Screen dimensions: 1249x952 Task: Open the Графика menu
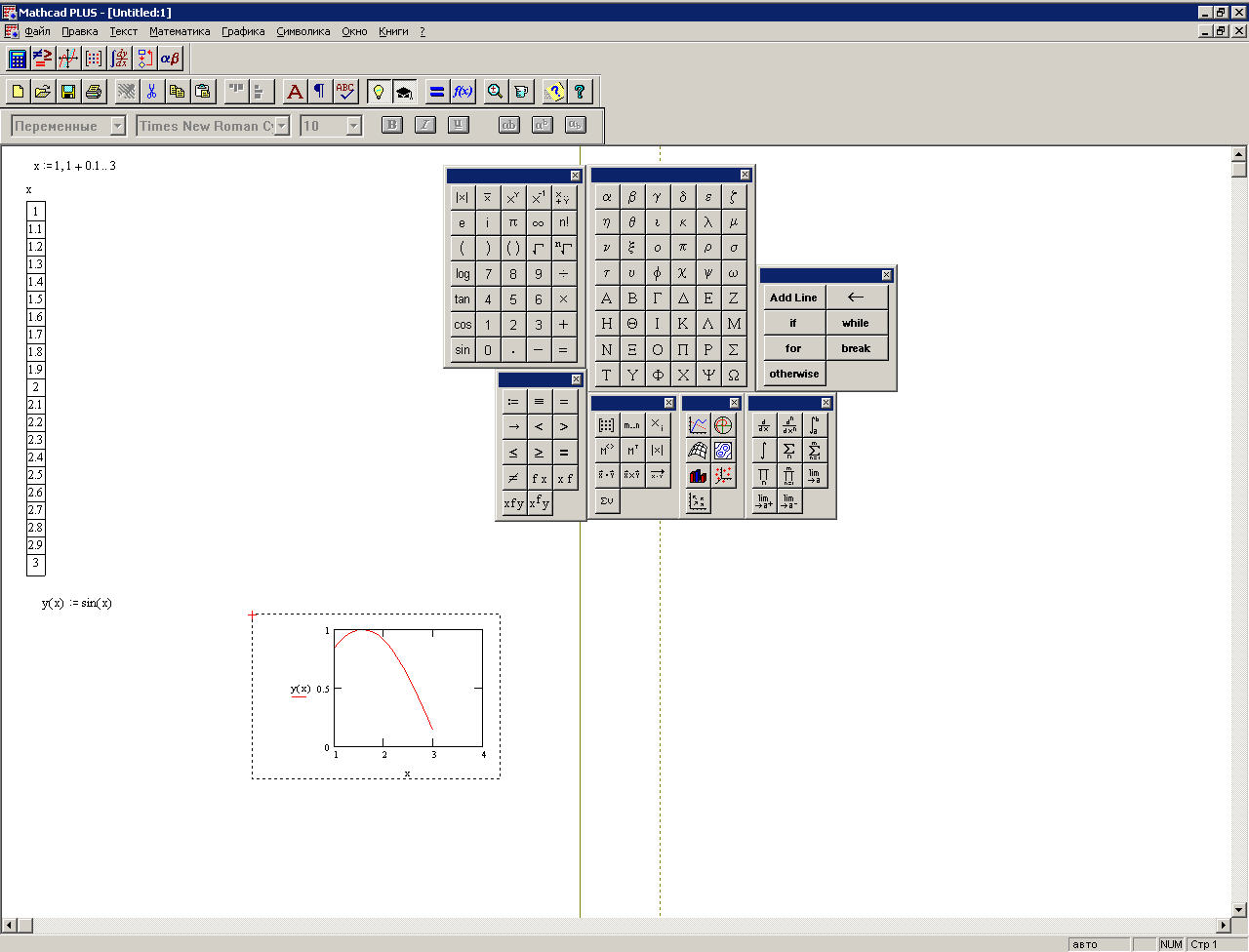click(x=243, y=31)
